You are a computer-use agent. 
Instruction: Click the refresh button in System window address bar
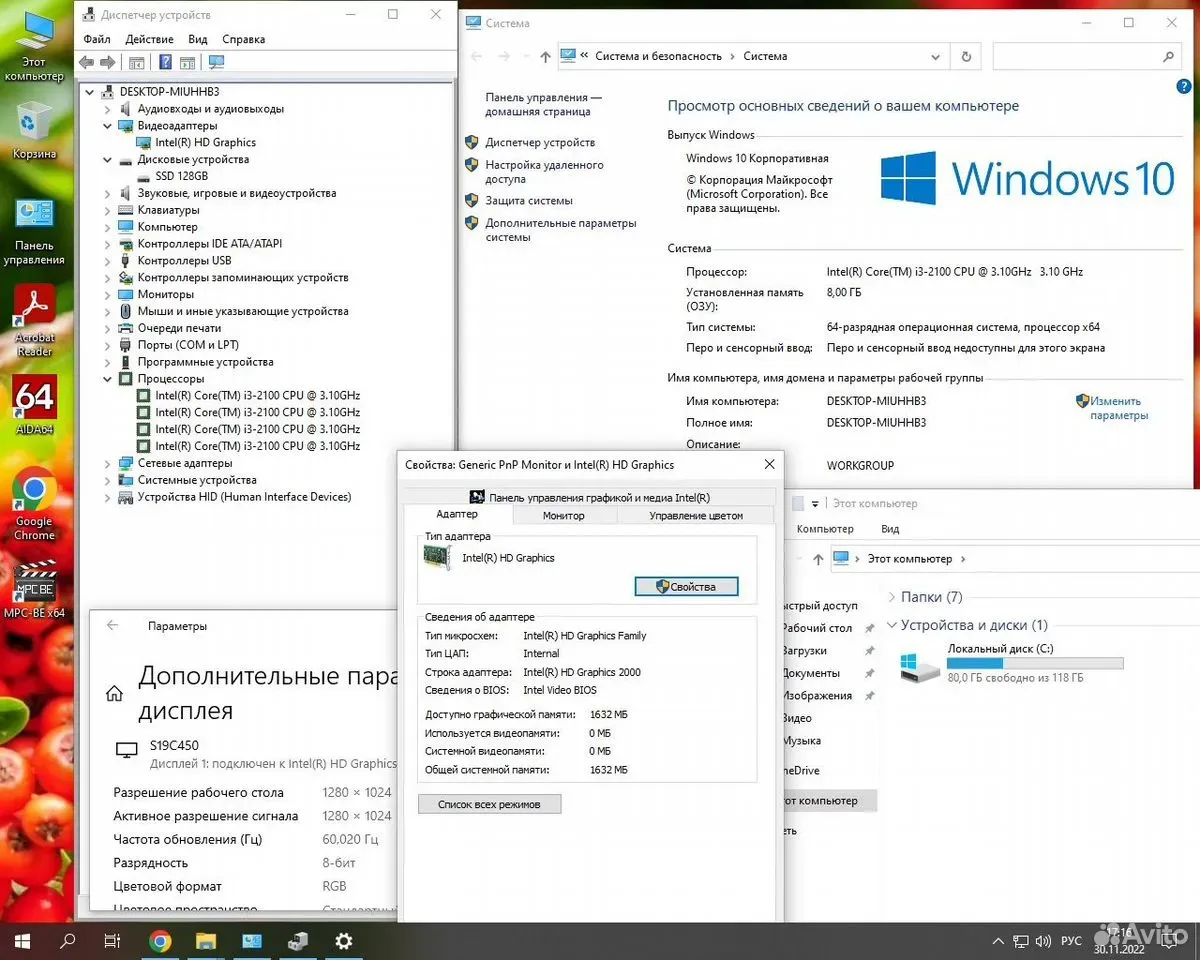point(965,57)
